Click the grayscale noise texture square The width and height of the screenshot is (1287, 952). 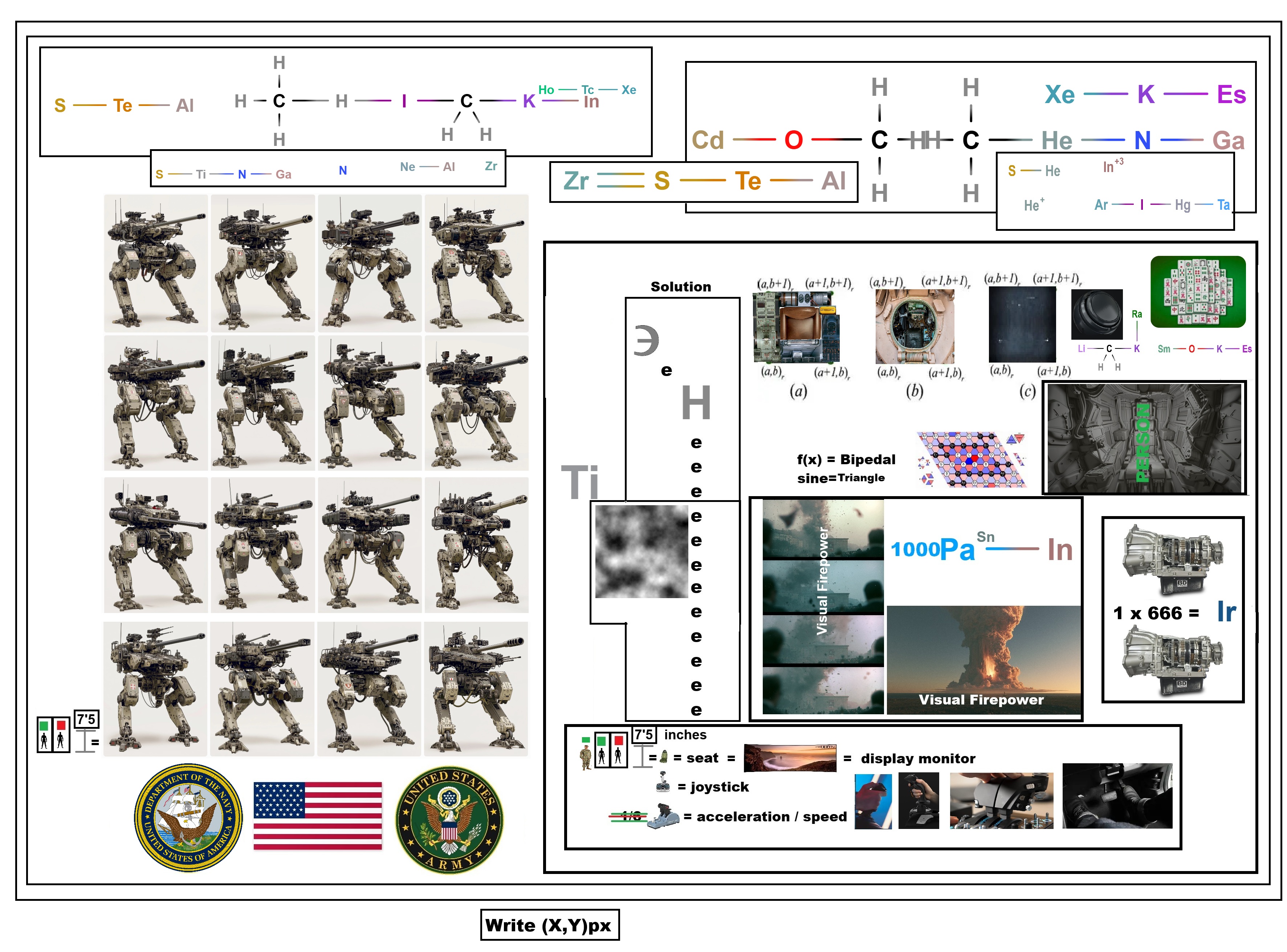tap(642, 551)
